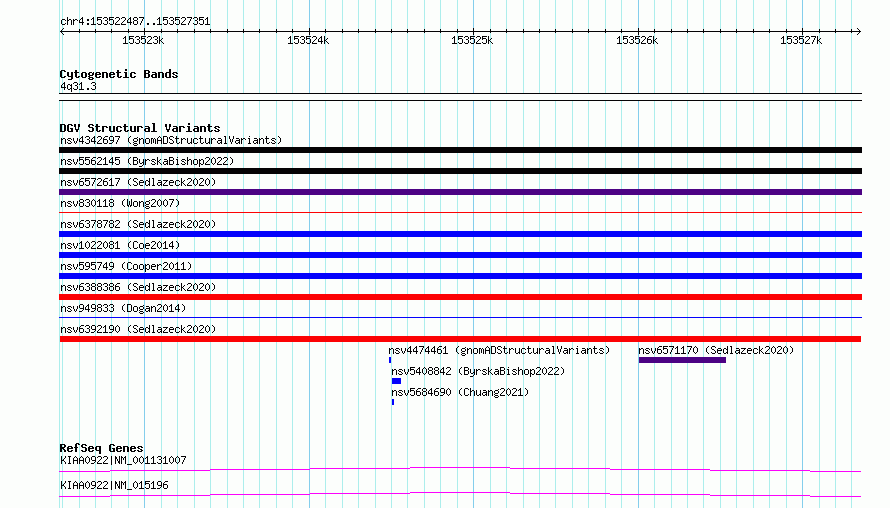Click the 153527k ruler label
The image size is (890, 508).
pos(801,40)
